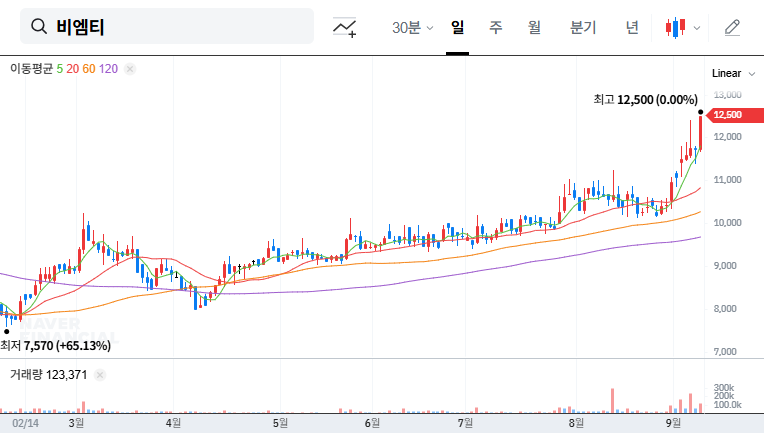Open the Linear scale selector
This screenshot has height=433, width=764.
click(726, 73)
